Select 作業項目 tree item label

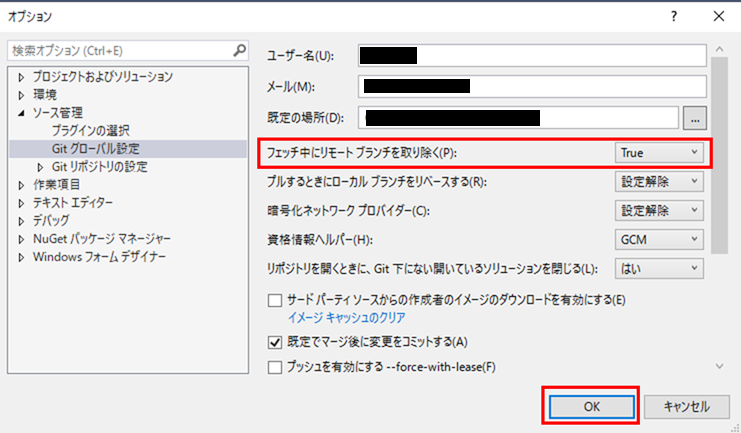[56, 184]
